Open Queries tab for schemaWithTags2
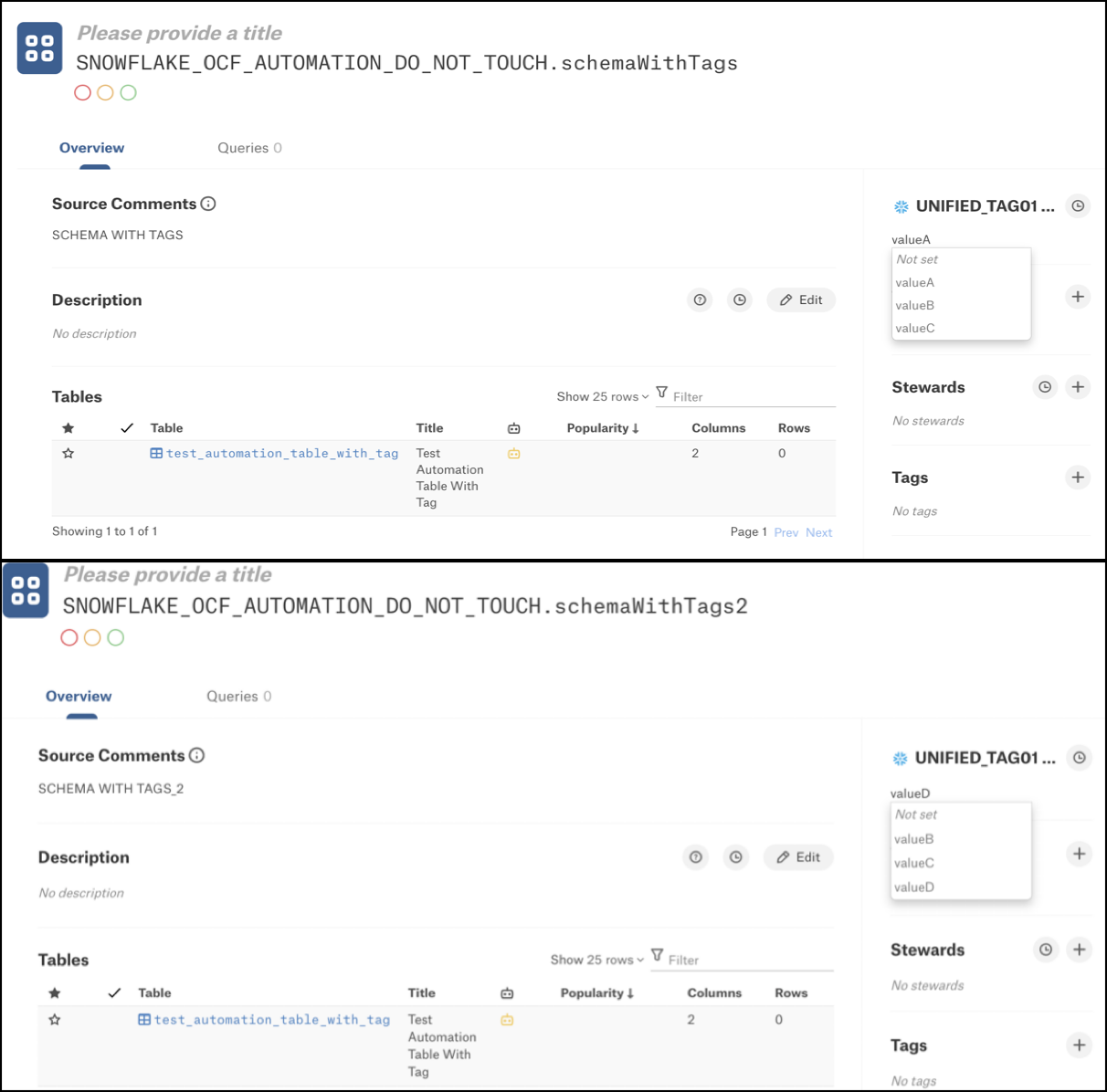Screen dimensions: 1107x1092 (239, 696)
